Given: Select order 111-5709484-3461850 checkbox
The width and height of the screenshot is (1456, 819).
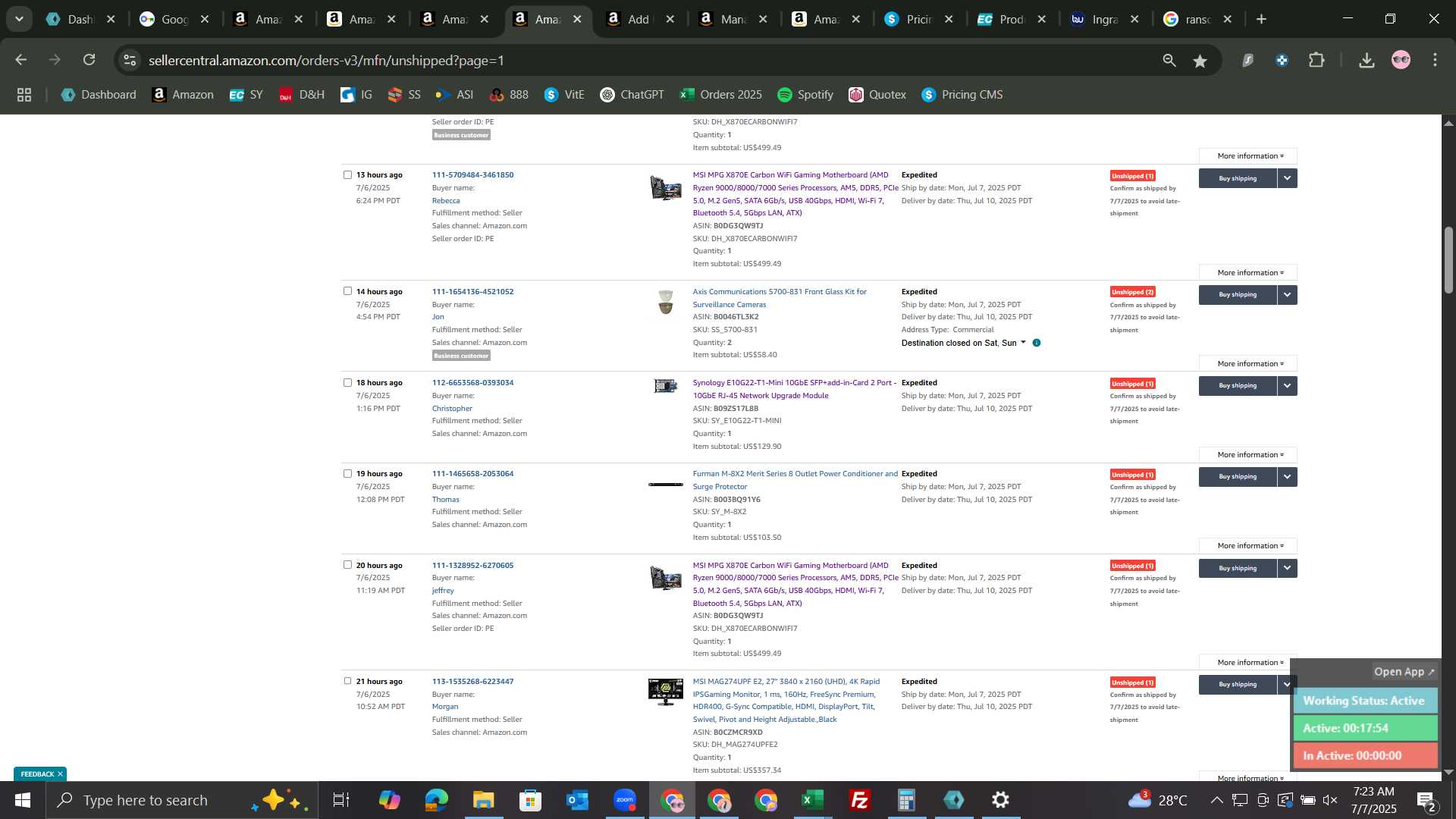Looking at the screenshot, I should coord(347,175).
